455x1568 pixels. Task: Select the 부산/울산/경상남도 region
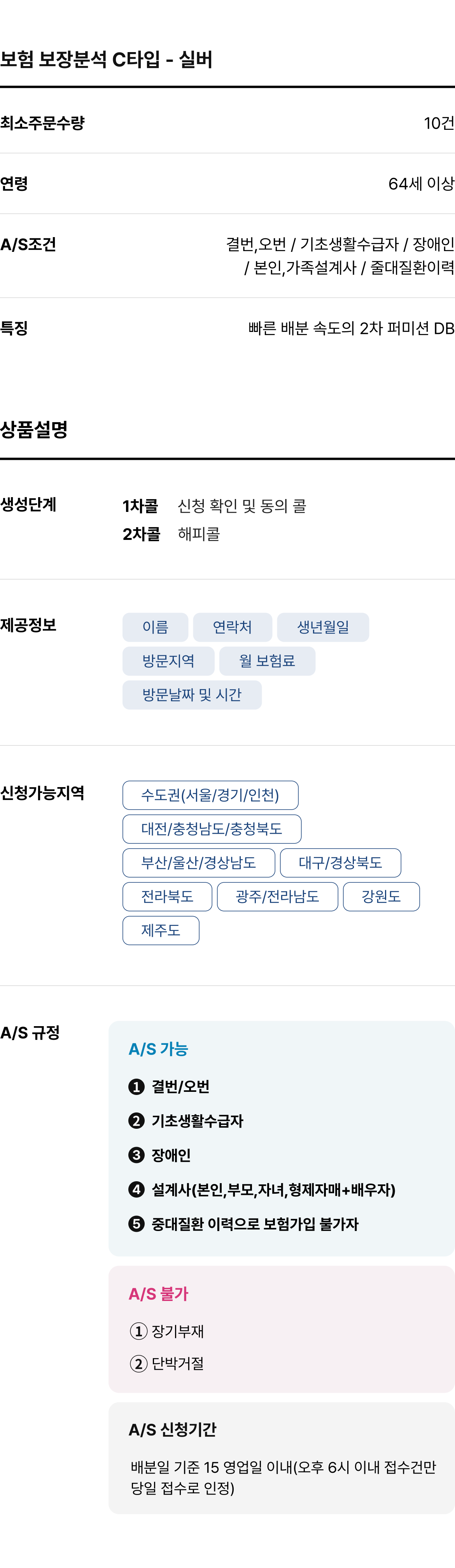199,863
